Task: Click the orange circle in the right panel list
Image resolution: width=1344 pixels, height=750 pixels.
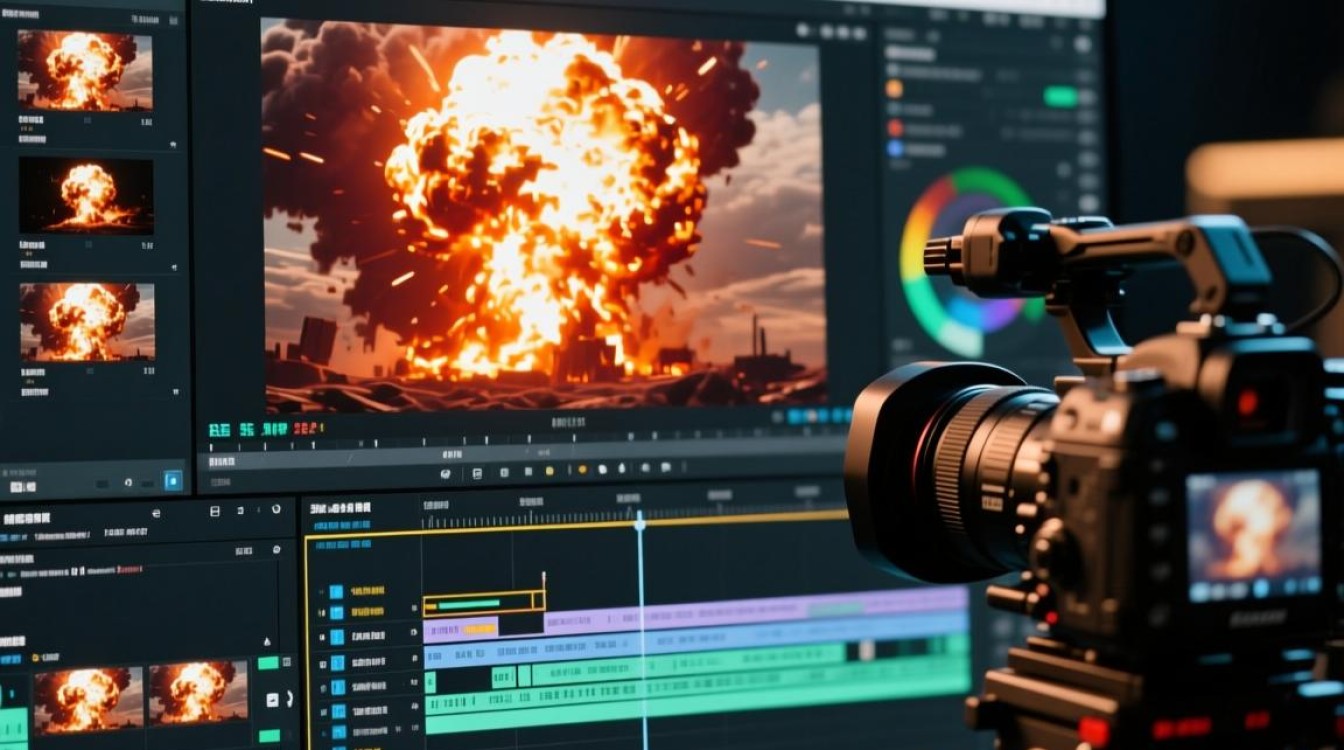Action: 894,88
